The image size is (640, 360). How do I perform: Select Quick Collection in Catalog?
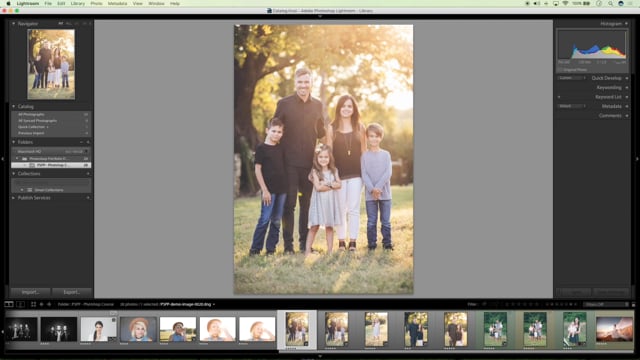tap(51, 127)
